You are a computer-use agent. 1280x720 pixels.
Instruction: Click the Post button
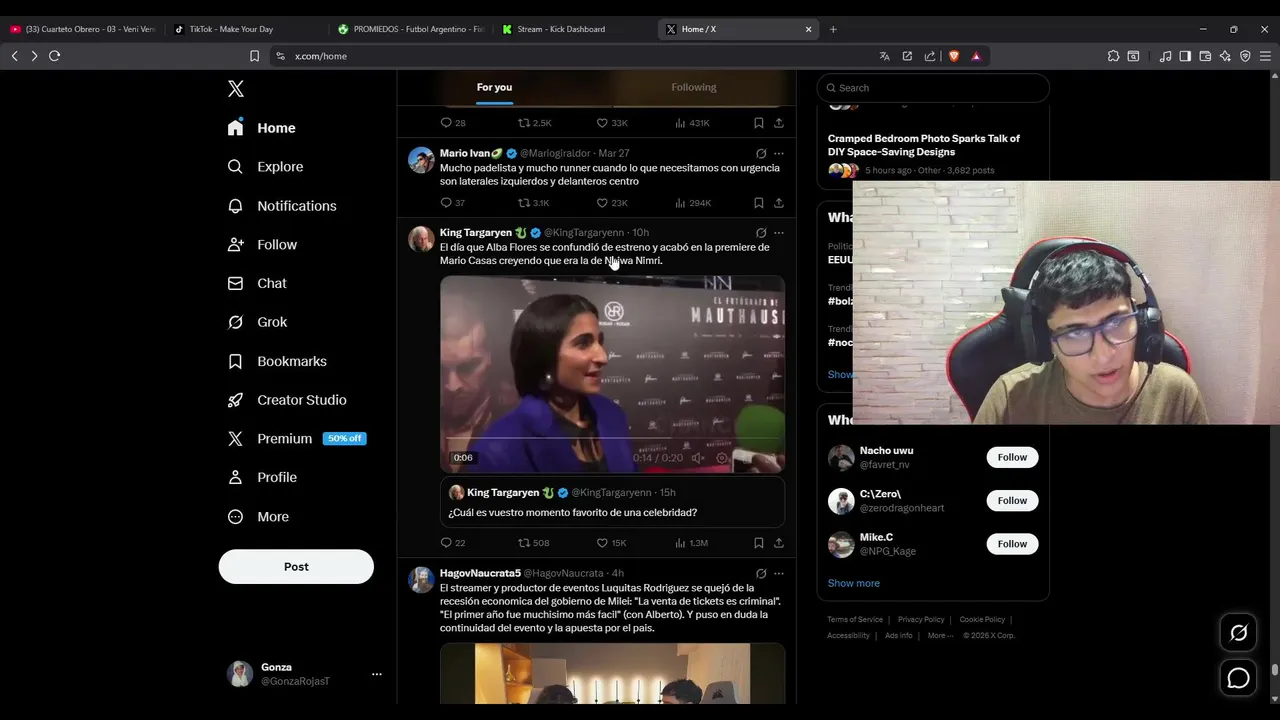[296, 567]
